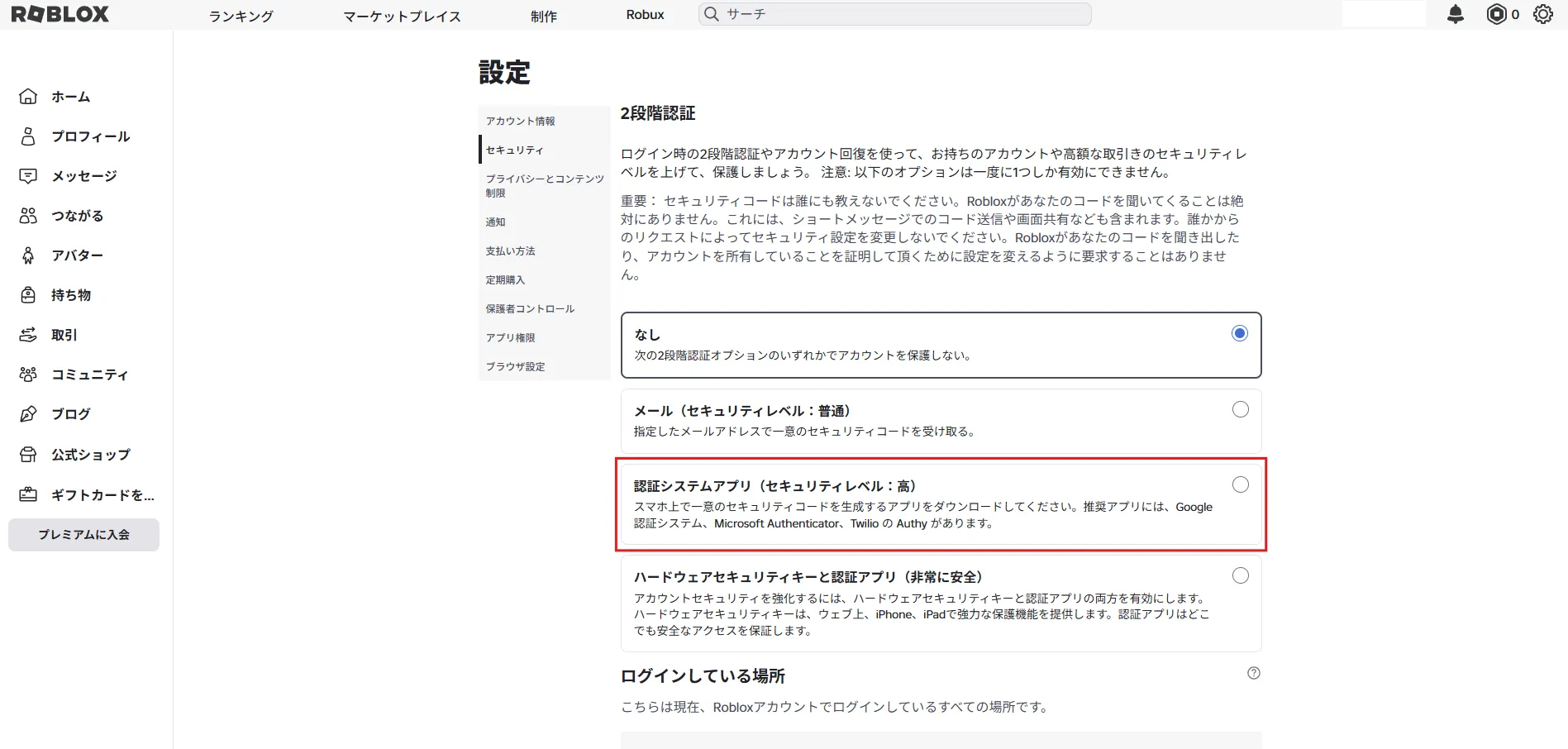Click the search magnifier icon
Screen dimensions: 1568x749
click(x=711, y=14)
